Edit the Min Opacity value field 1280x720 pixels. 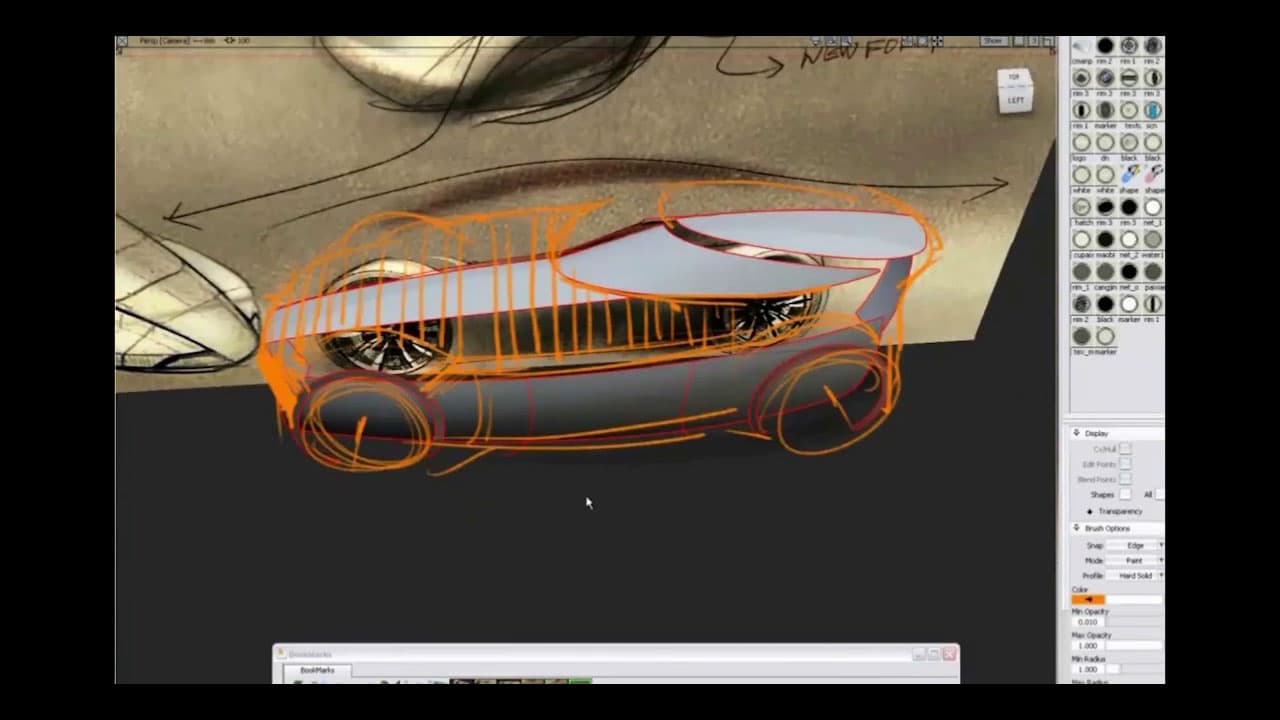coord(1088,622)
